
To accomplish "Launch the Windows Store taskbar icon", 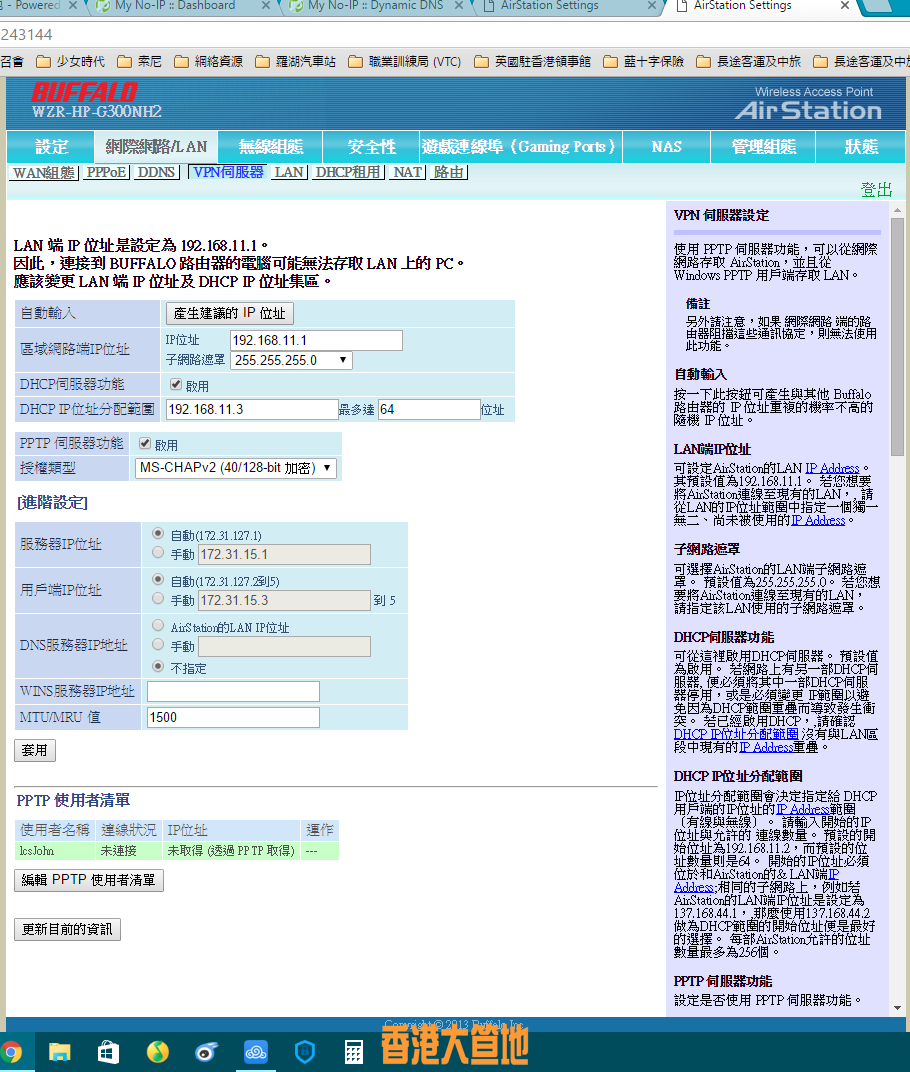I will tap(109, 1051).
